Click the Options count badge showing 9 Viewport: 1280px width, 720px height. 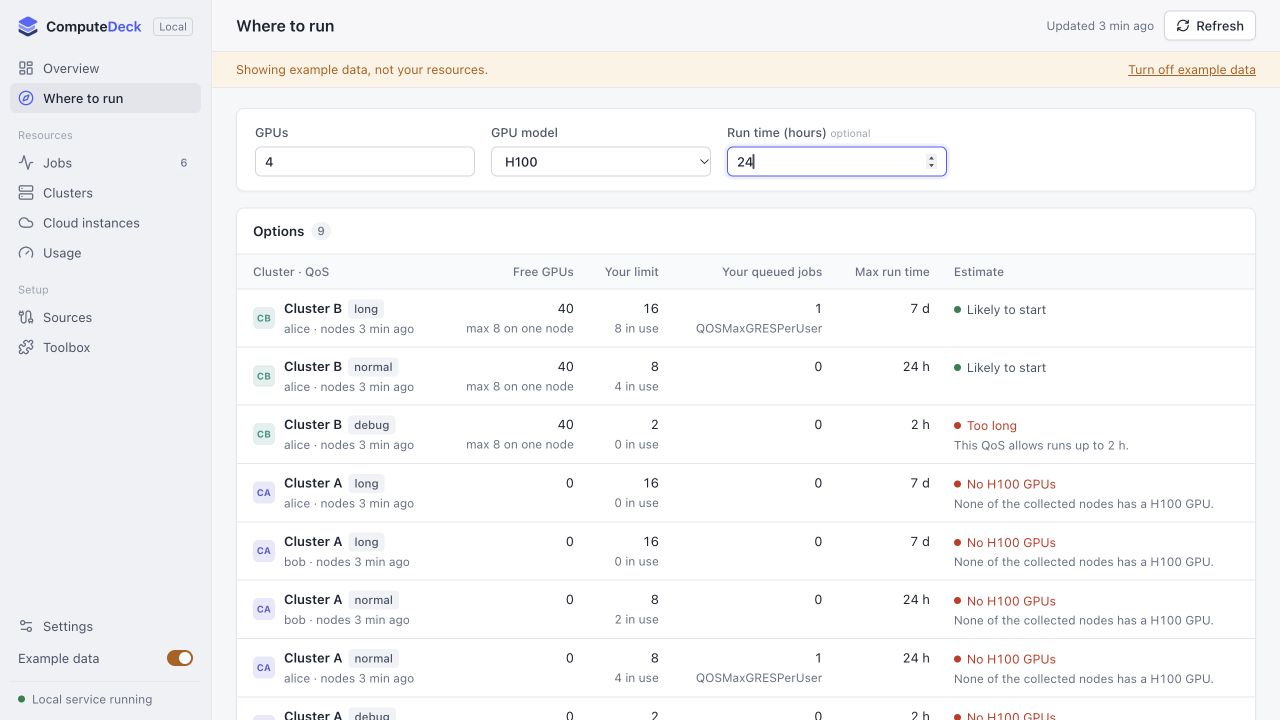(x=321, y=231)
